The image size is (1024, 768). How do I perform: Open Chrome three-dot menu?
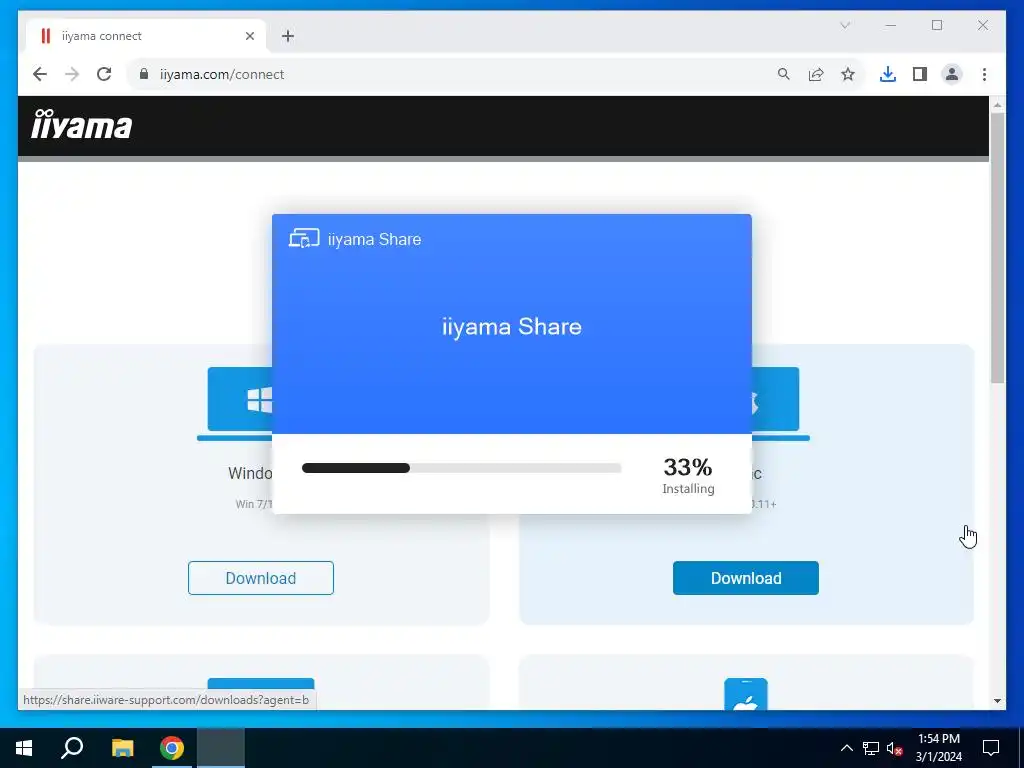(984, 74)
